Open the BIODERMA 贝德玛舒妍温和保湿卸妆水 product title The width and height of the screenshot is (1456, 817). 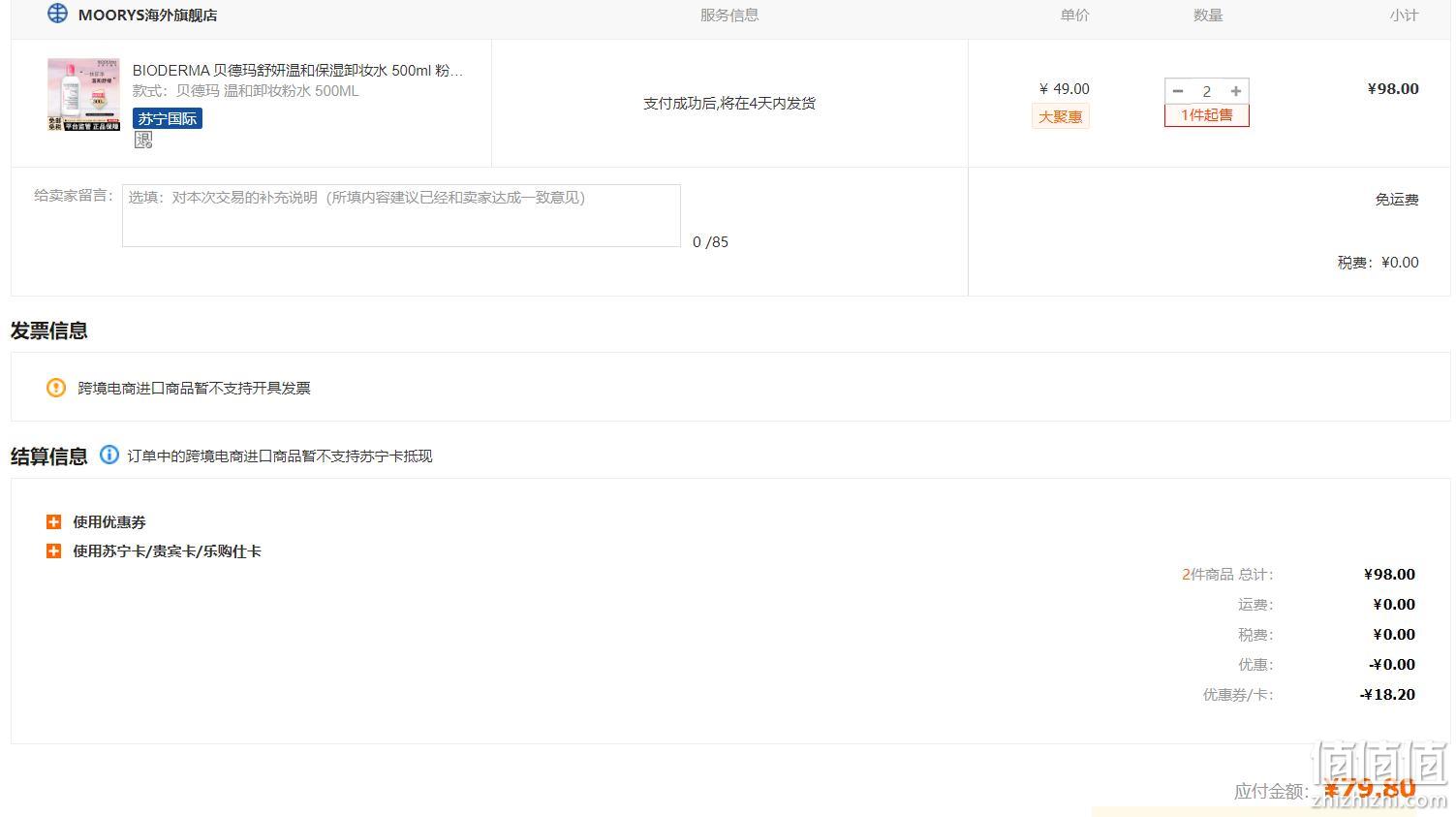297,71
